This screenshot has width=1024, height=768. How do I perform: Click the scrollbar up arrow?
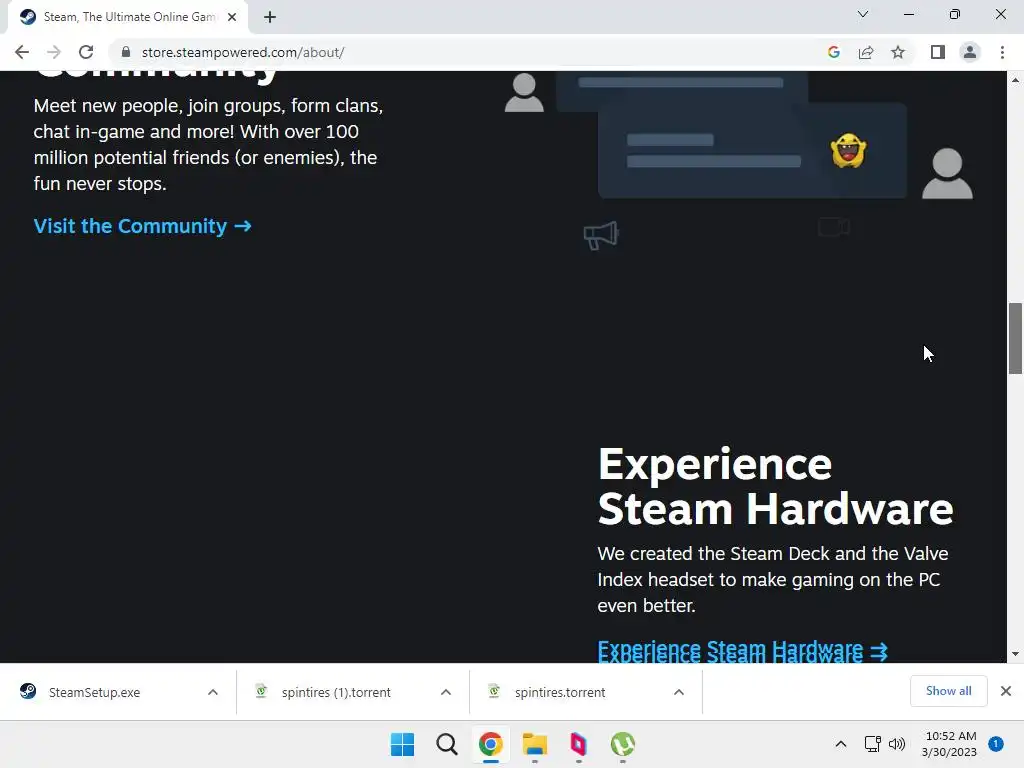click(x=1015, y=80)
